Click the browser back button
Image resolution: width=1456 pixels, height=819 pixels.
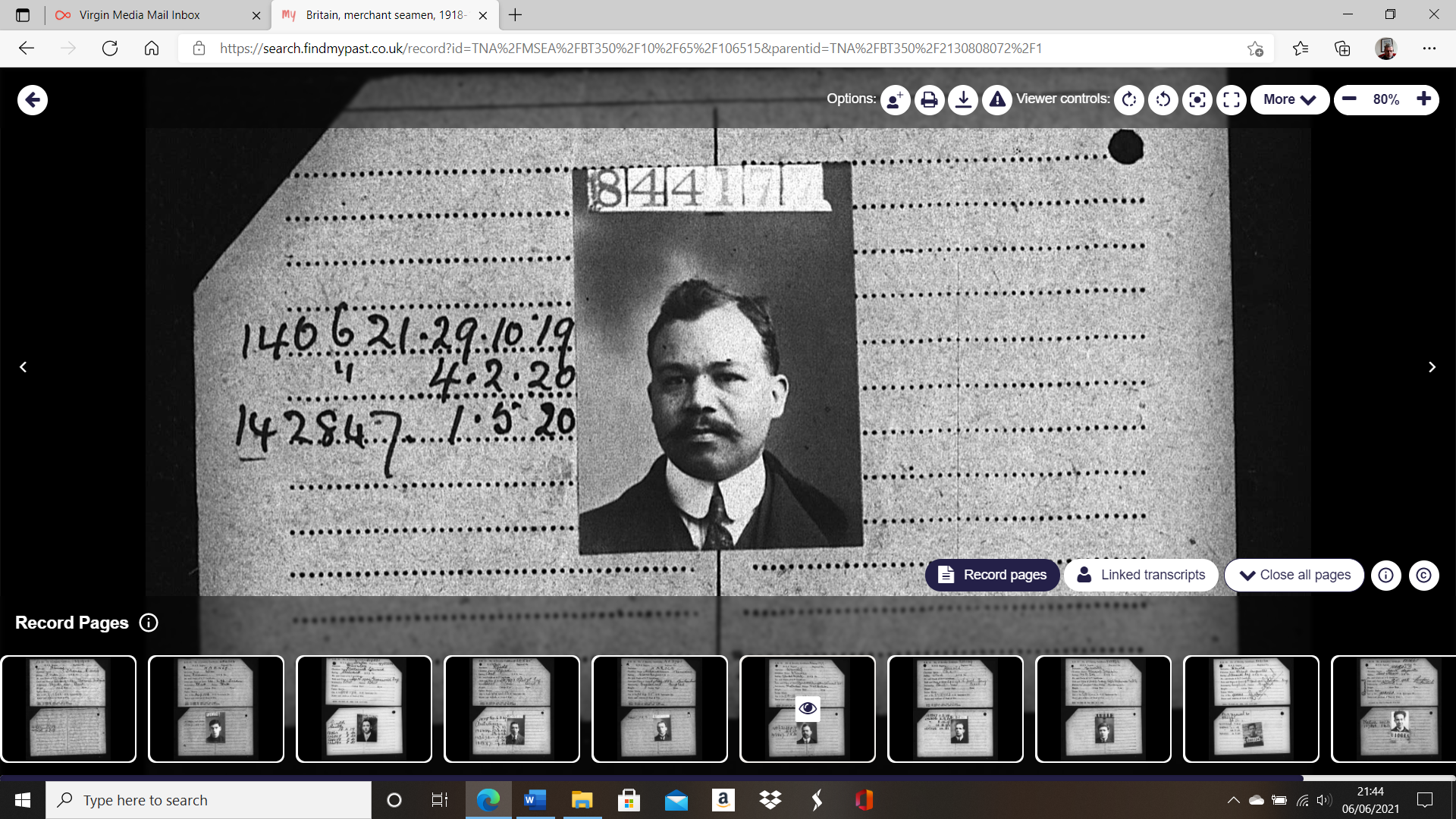pos(27,49)
